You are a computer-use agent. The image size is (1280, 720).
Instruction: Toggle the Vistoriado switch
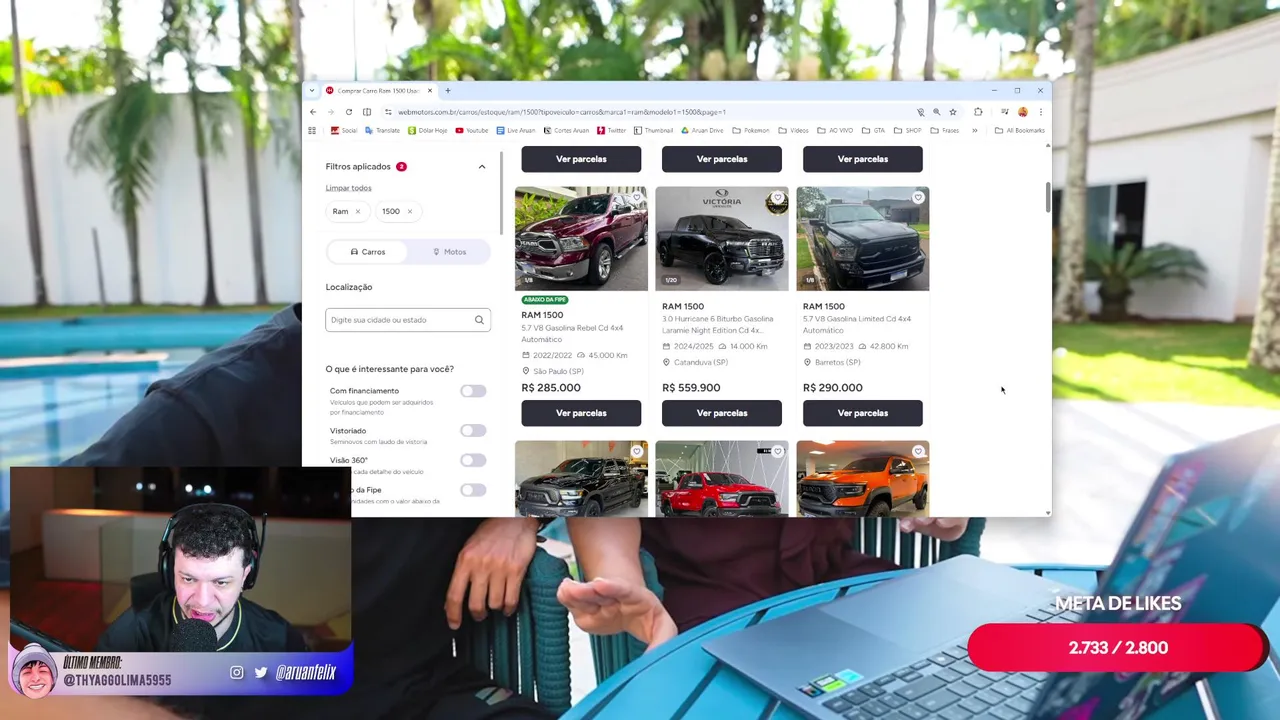473,431
